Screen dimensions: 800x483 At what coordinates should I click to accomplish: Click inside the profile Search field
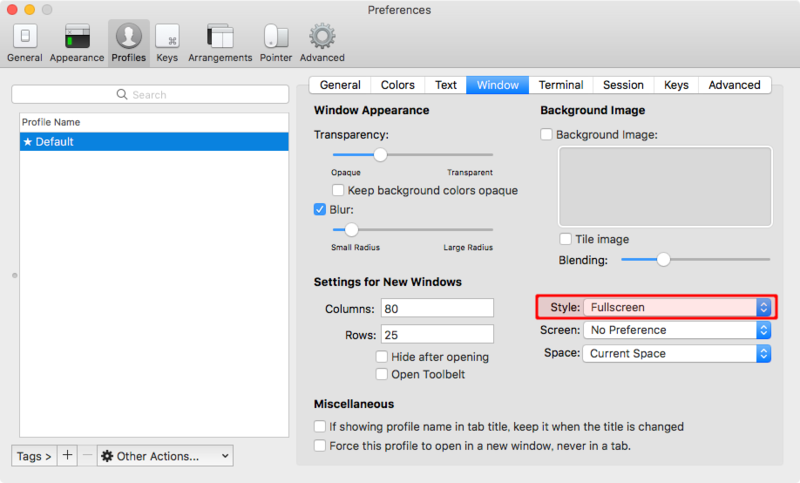150,94
